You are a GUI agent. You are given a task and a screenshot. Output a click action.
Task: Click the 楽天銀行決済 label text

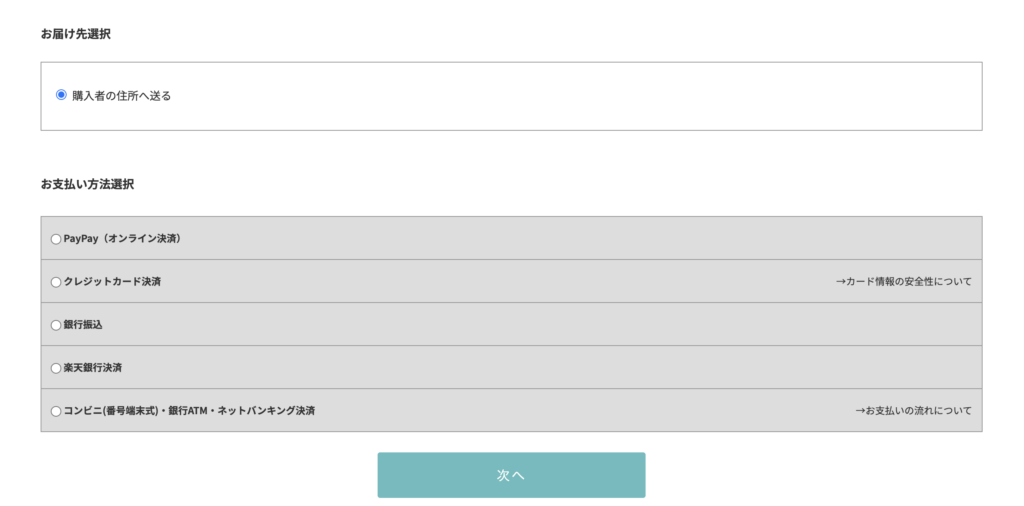coord(93,368)
